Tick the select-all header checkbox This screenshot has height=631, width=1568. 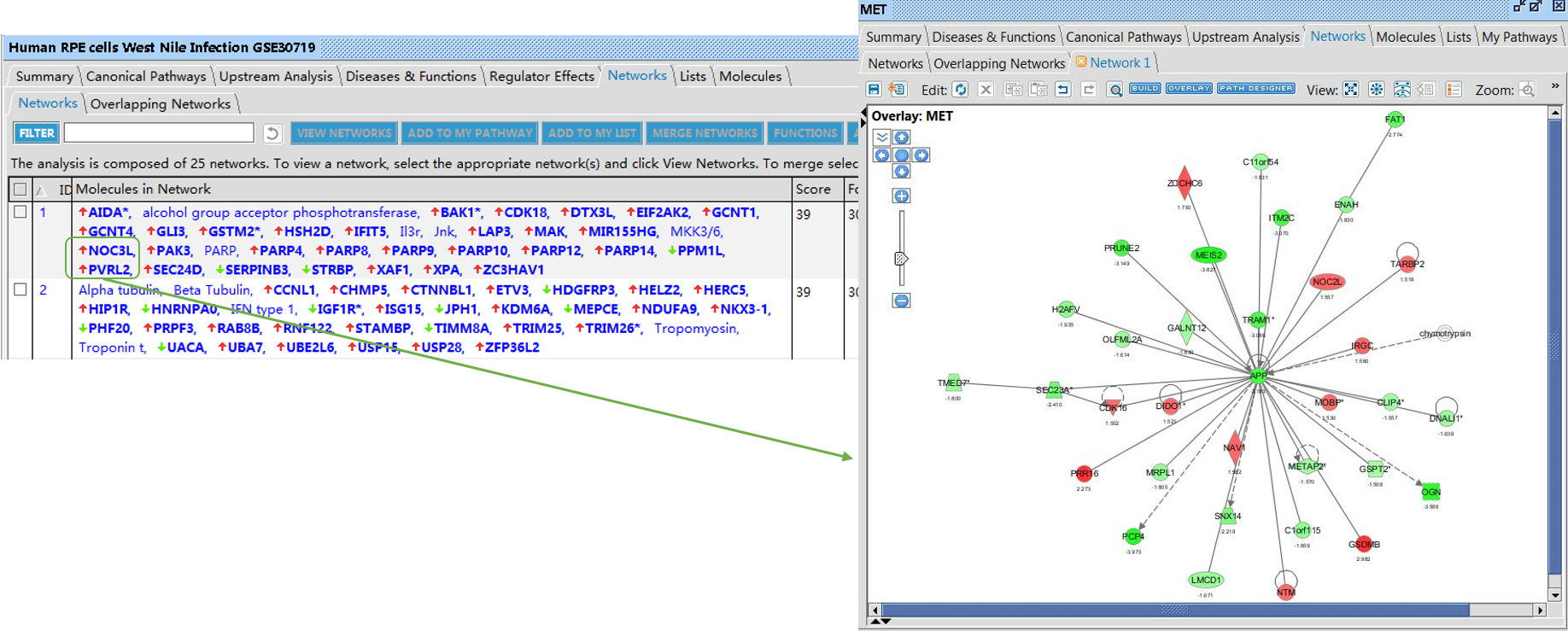click(x=20, y=190)
